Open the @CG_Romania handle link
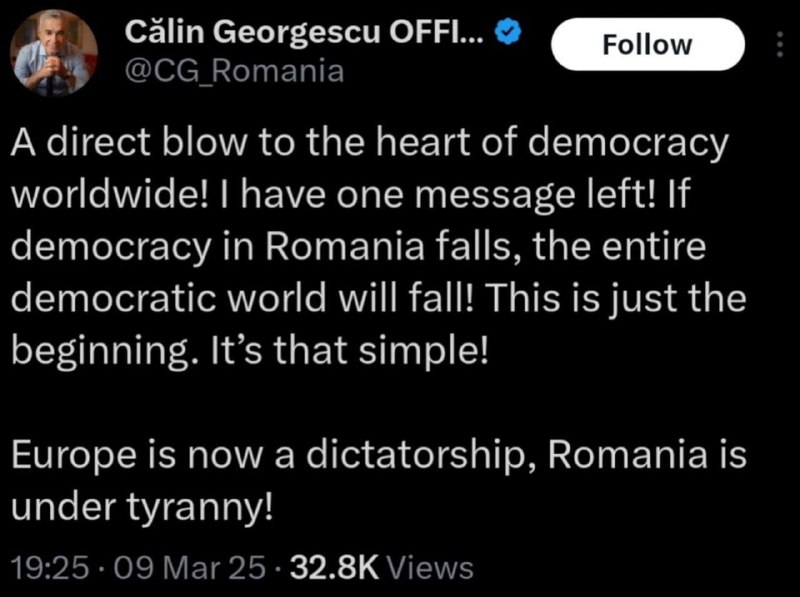800x597 pixels. tap(233, 71)
